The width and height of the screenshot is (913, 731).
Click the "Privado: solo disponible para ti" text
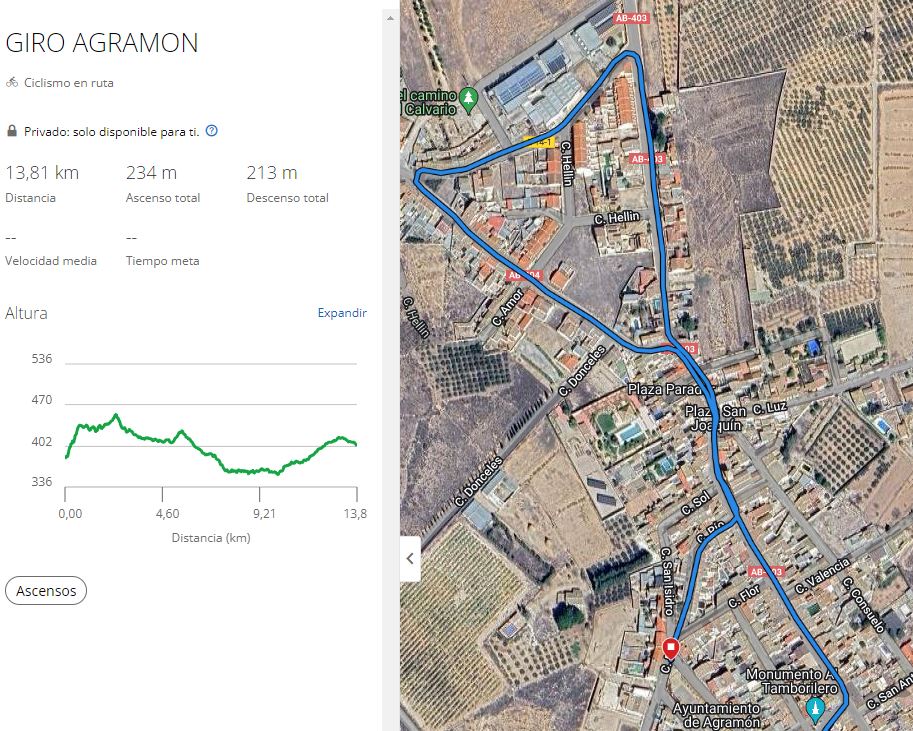pos(111,131)
